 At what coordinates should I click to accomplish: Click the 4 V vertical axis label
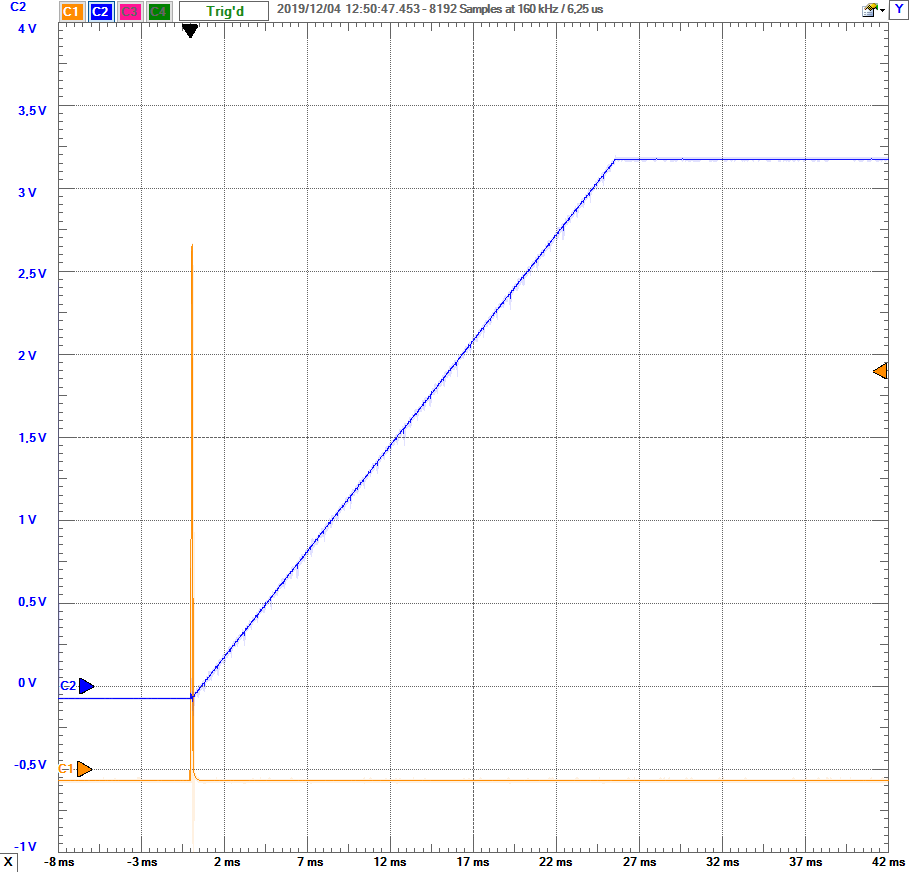coord(28,28)
